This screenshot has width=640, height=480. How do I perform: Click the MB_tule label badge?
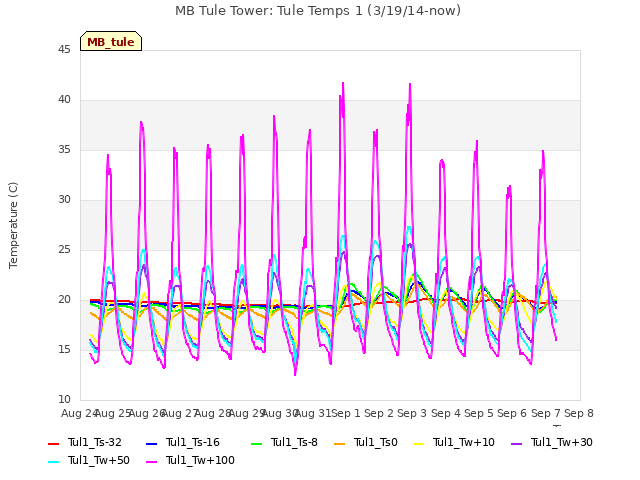click(x=111, y=41)
